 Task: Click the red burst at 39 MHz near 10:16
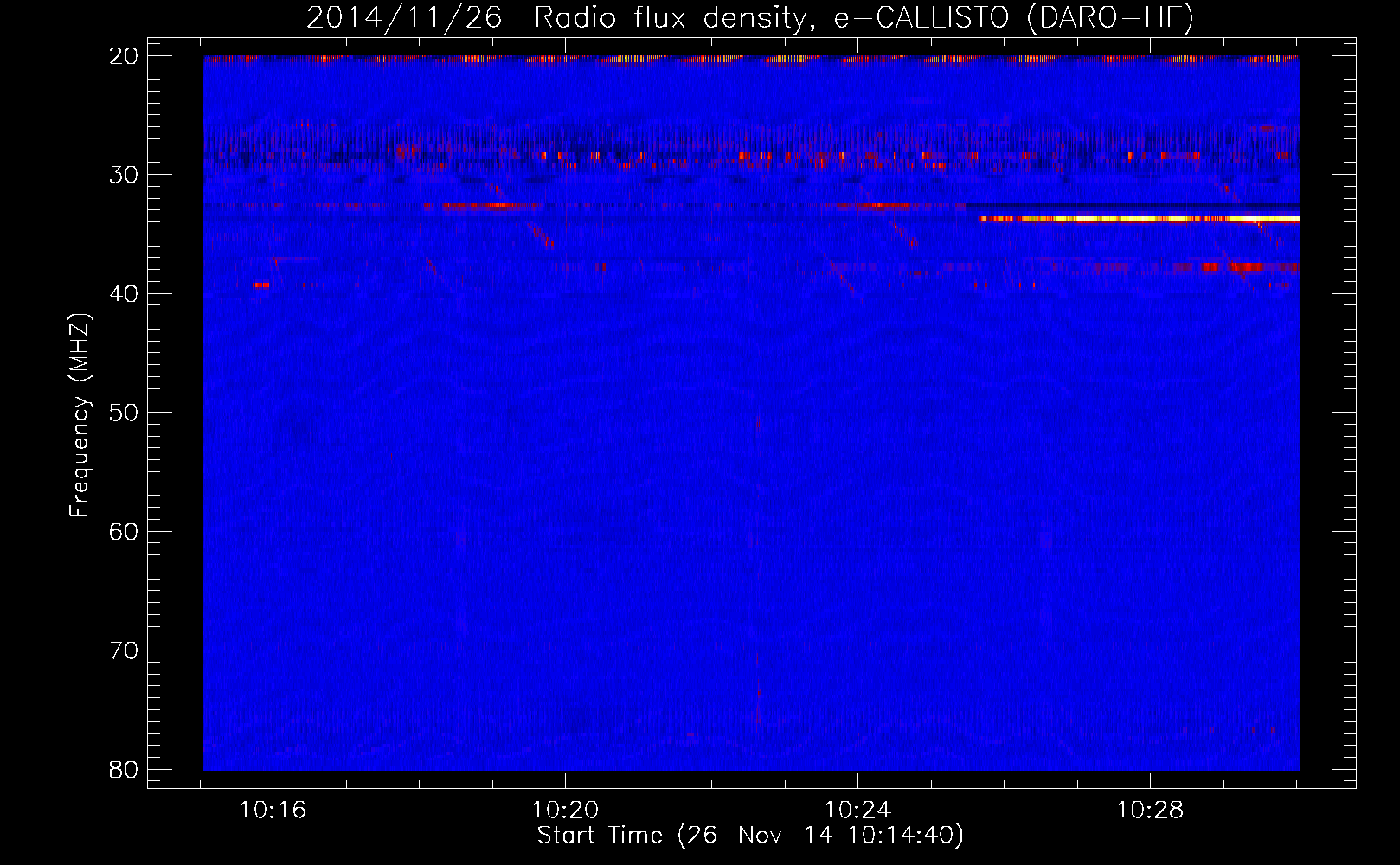(260, 285)
